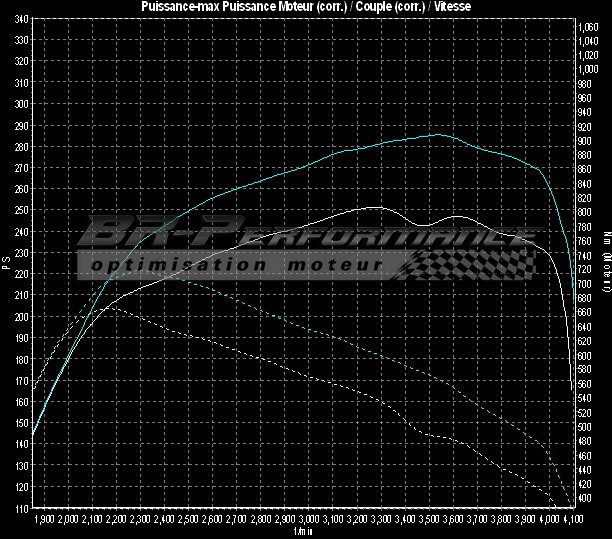Click the 1,800 label on the RPM axis

43,521
